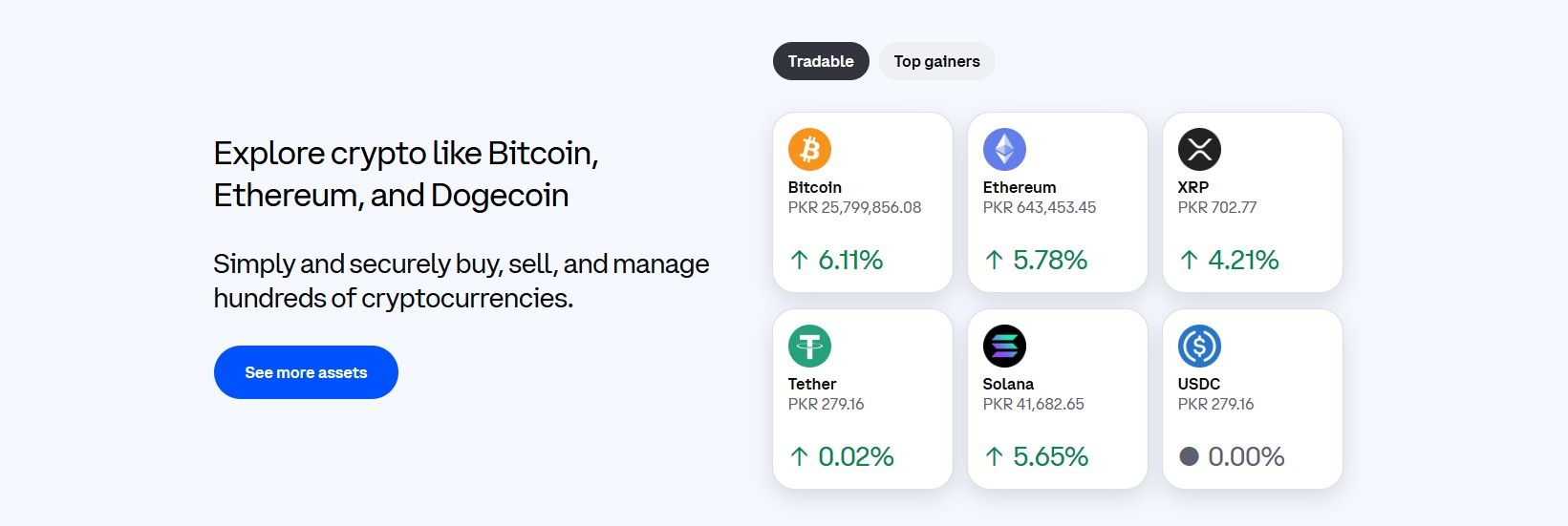Switch to the Top gainers tab

pos(936,61)
